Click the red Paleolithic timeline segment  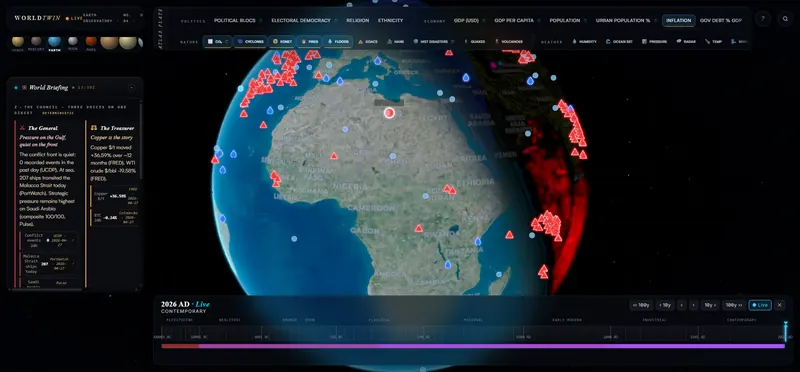[180, 346]
